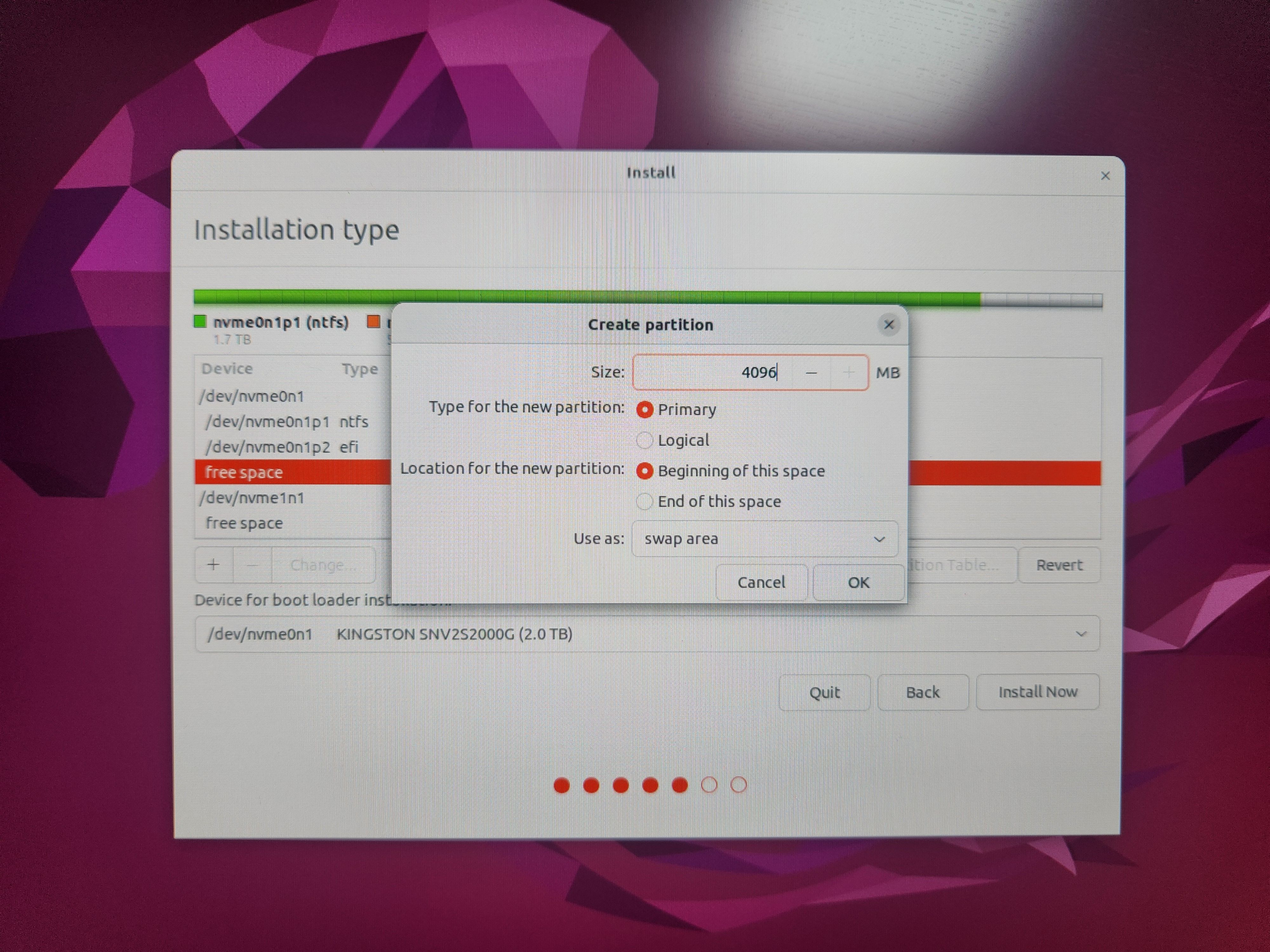Select the Logical partition type
The image size is (1270, 952).
[645, 440]
